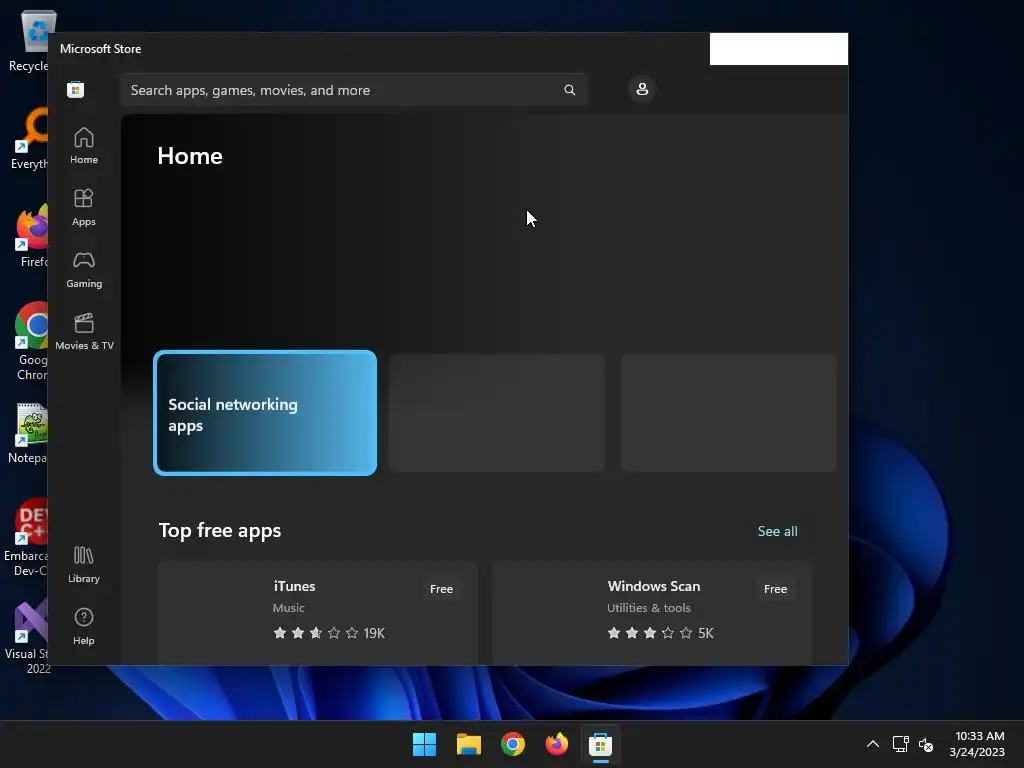Click the search apps input field
Screen dimensions: 1024x768
(353, 90)
